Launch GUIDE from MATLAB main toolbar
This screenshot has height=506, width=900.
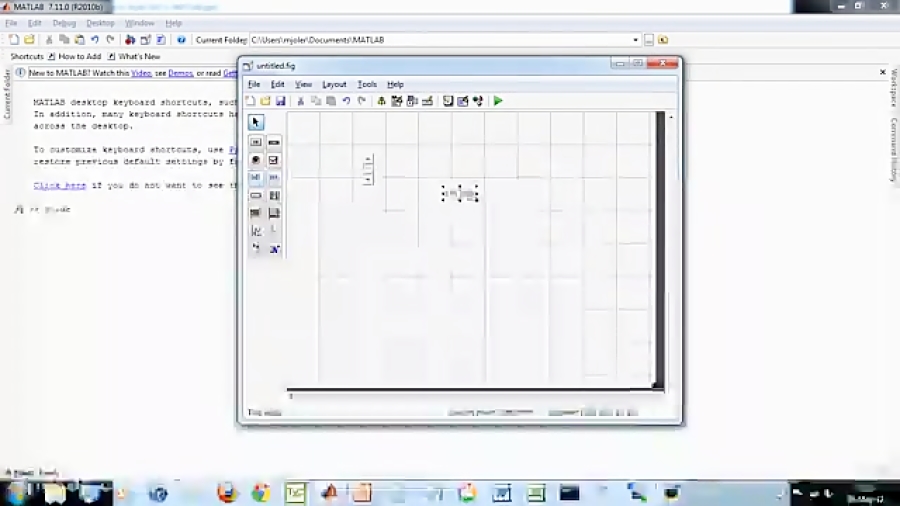coord(146,40)
